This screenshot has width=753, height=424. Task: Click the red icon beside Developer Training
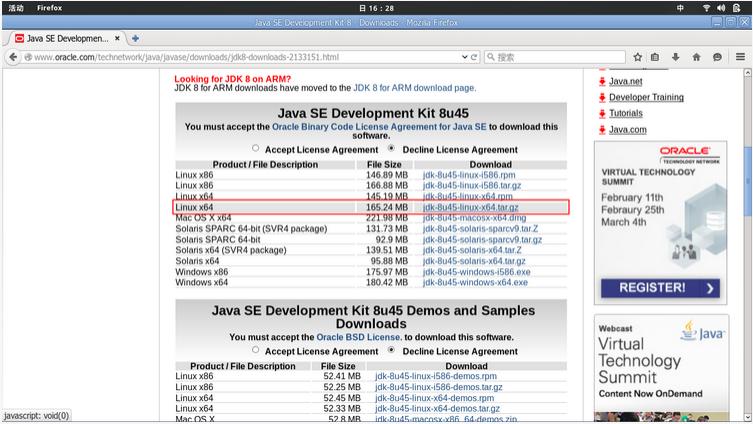[x=602, y=97]
